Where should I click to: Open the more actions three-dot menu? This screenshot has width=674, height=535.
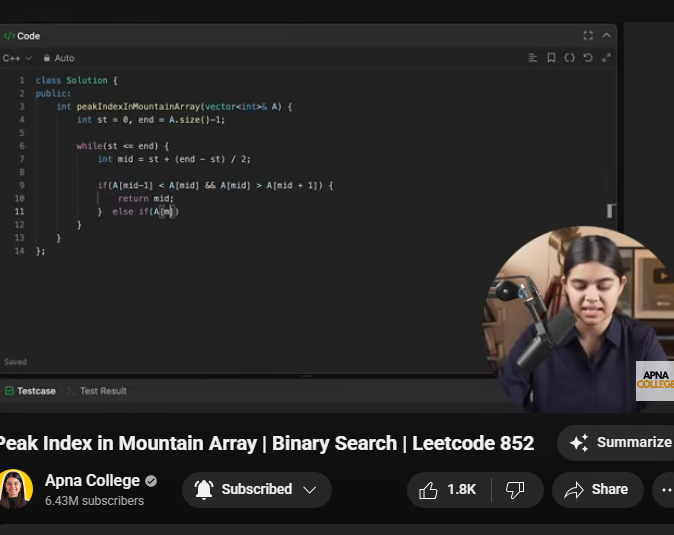point(665,490)
